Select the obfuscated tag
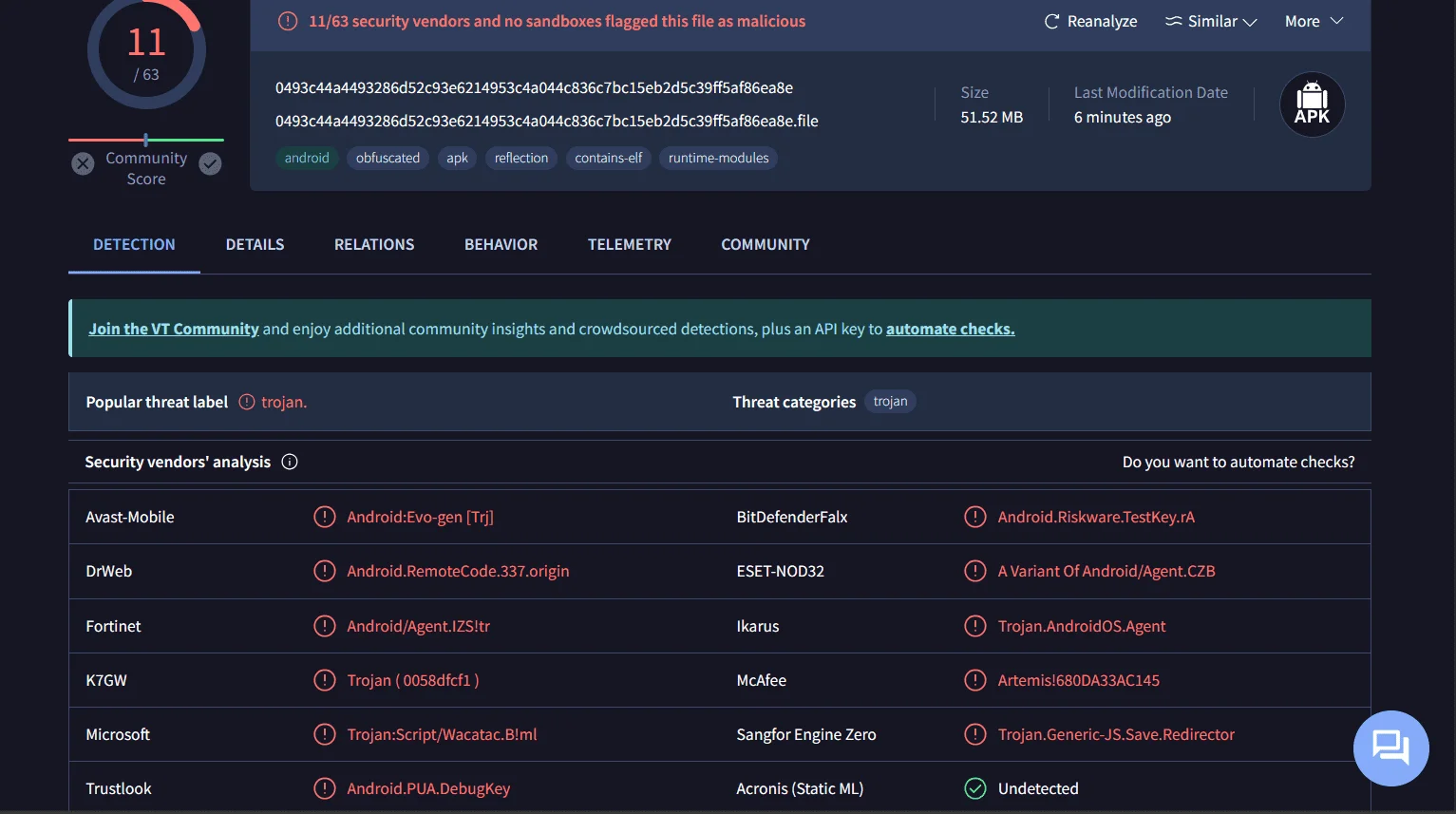Image resolution: width=1456 pixels, height=814 pixels. click(388, 158)
